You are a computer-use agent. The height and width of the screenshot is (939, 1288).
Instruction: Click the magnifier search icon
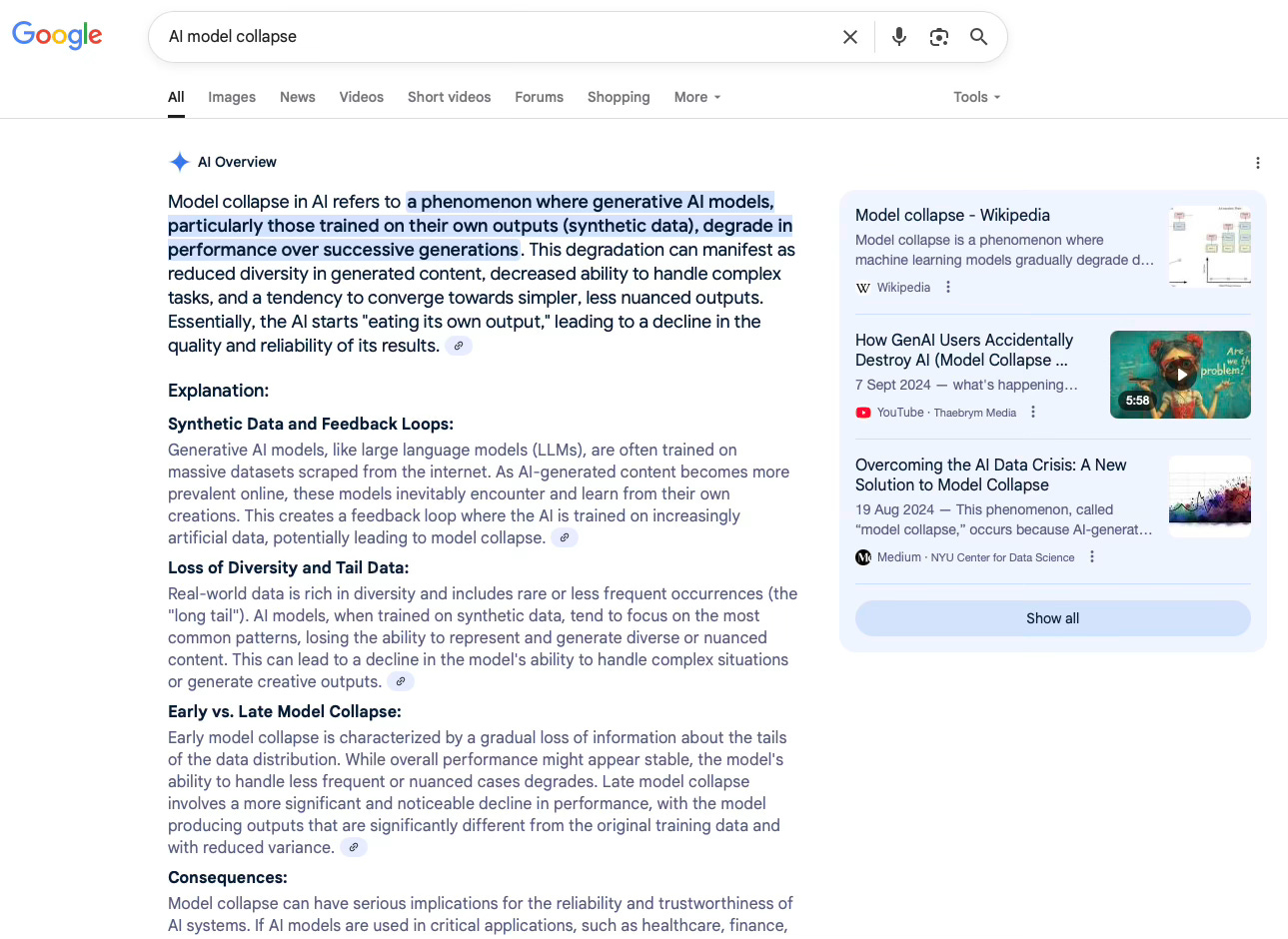[x=979, y=37]
